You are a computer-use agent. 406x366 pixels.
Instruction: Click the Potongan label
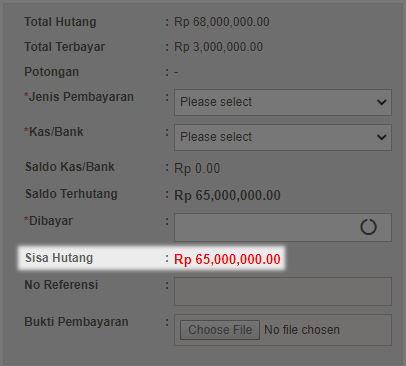(52, 72)
